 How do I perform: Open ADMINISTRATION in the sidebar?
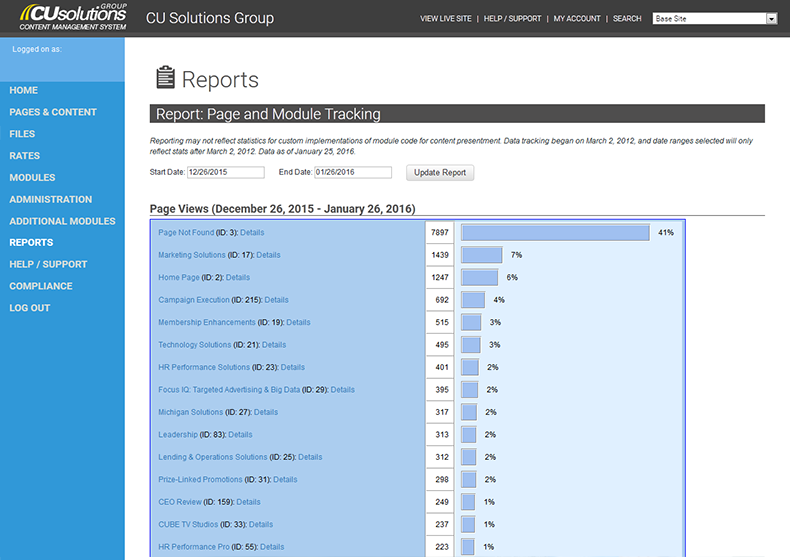[50, 199]
